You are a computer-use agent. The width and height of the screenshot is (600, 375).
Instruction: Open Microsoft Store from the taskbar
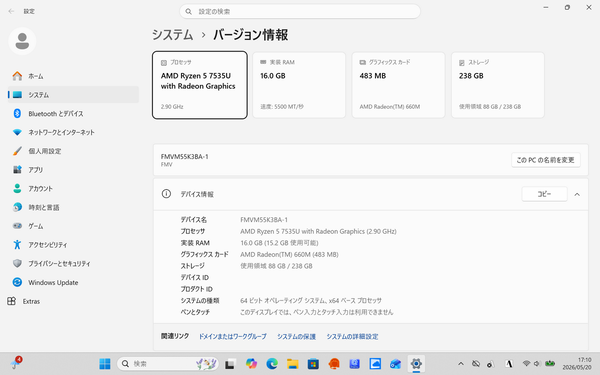pyautogui.click(x=313, y=364)
